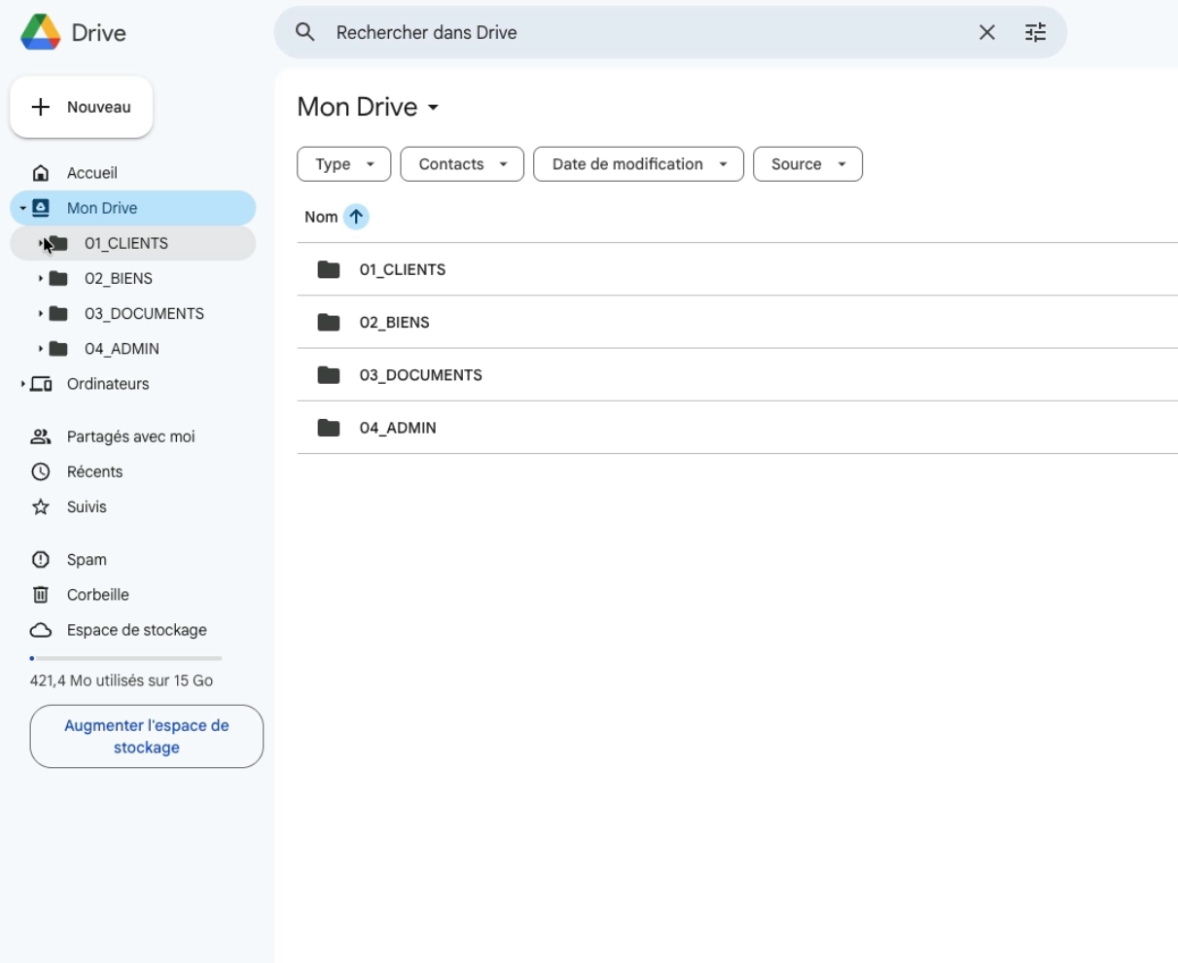Open the Type filter dropdown
This screenshot has width=1178, height=963.
click(x=343, y=164)
